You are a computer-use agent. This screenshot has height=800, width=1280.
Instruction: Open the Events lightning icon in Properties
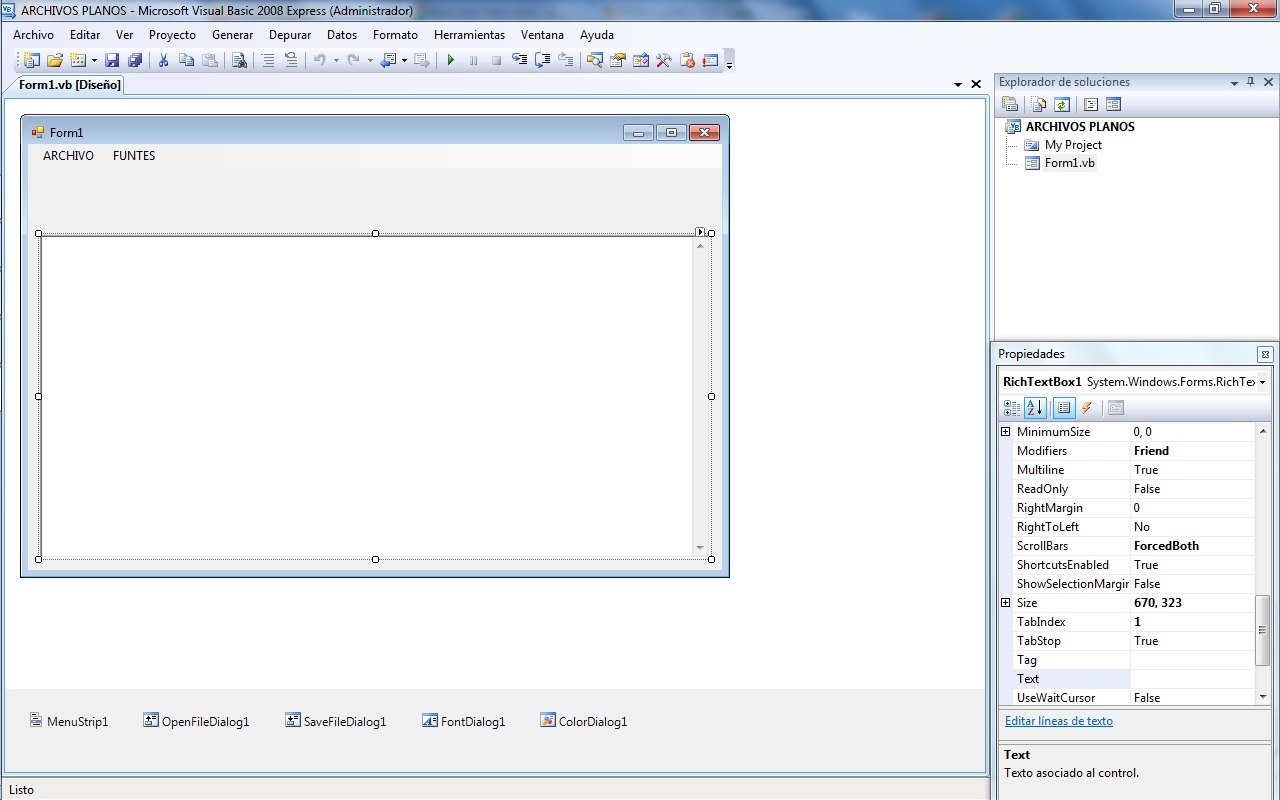coord(1087,407)
